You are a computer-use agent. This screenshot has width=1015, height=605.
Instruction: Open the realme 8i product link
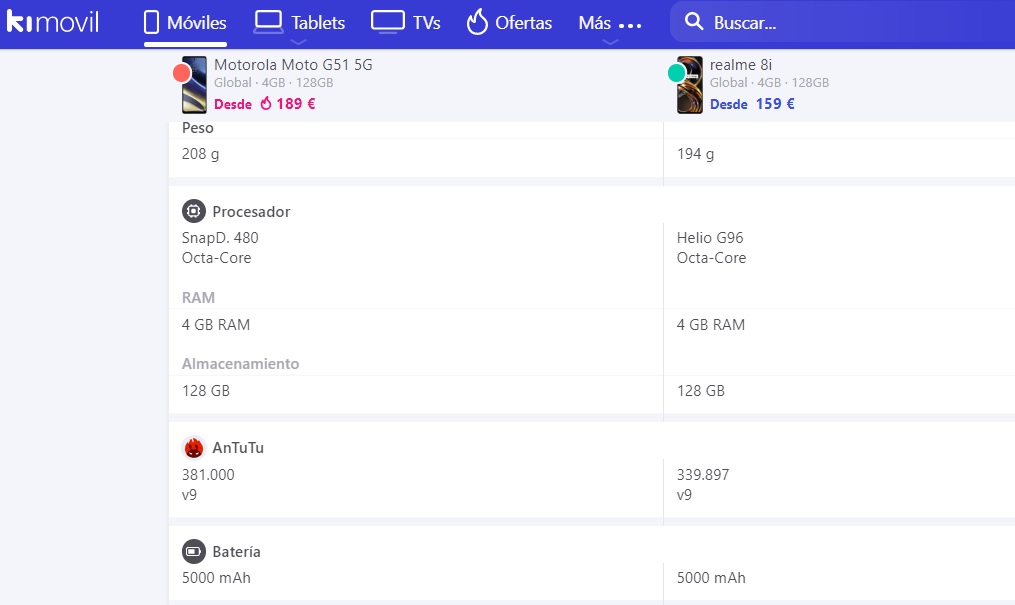coord(741,65)
